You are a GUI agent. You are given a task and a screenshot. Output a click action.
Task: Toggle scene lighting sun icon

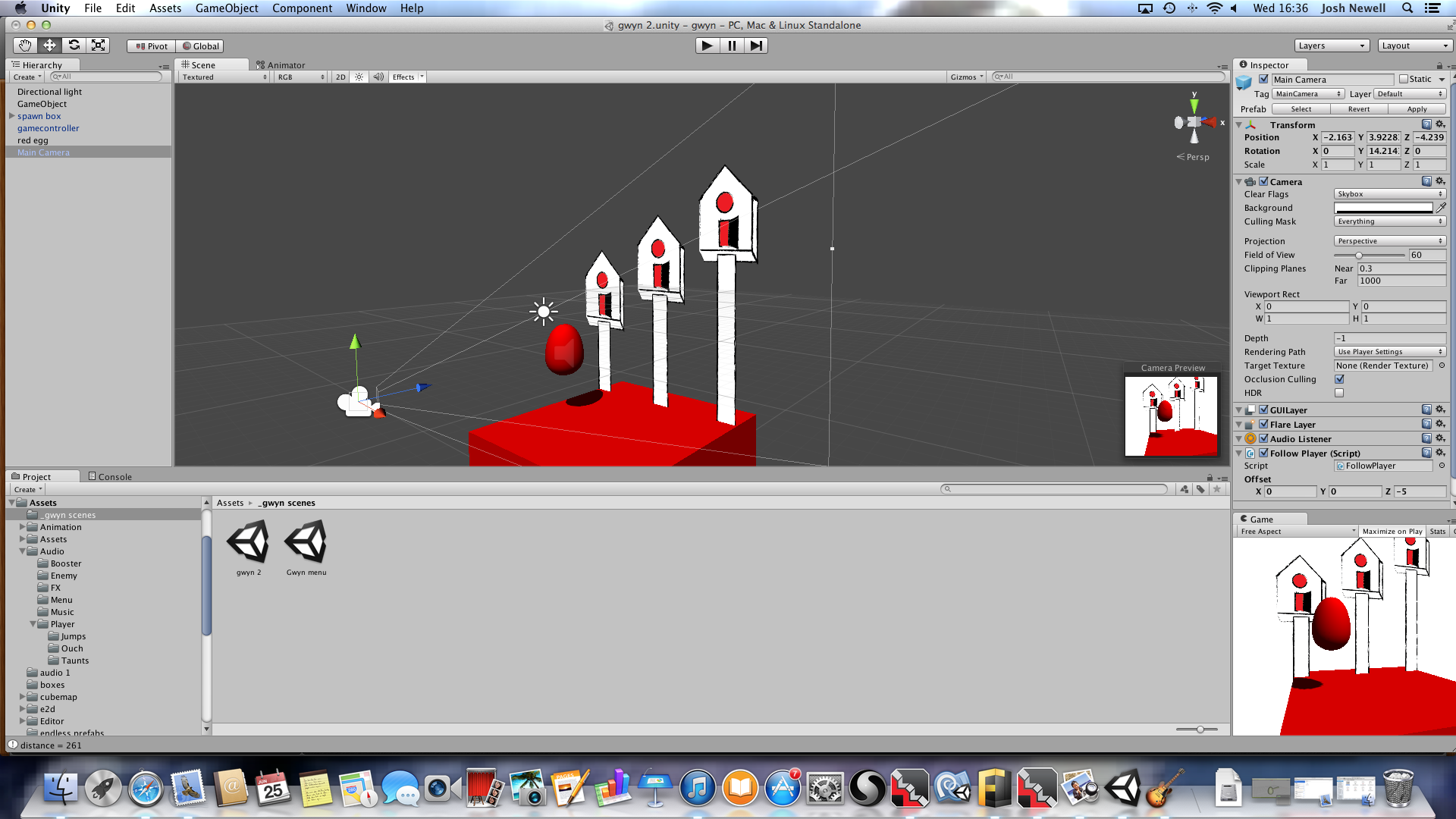[x=359, y=77]
